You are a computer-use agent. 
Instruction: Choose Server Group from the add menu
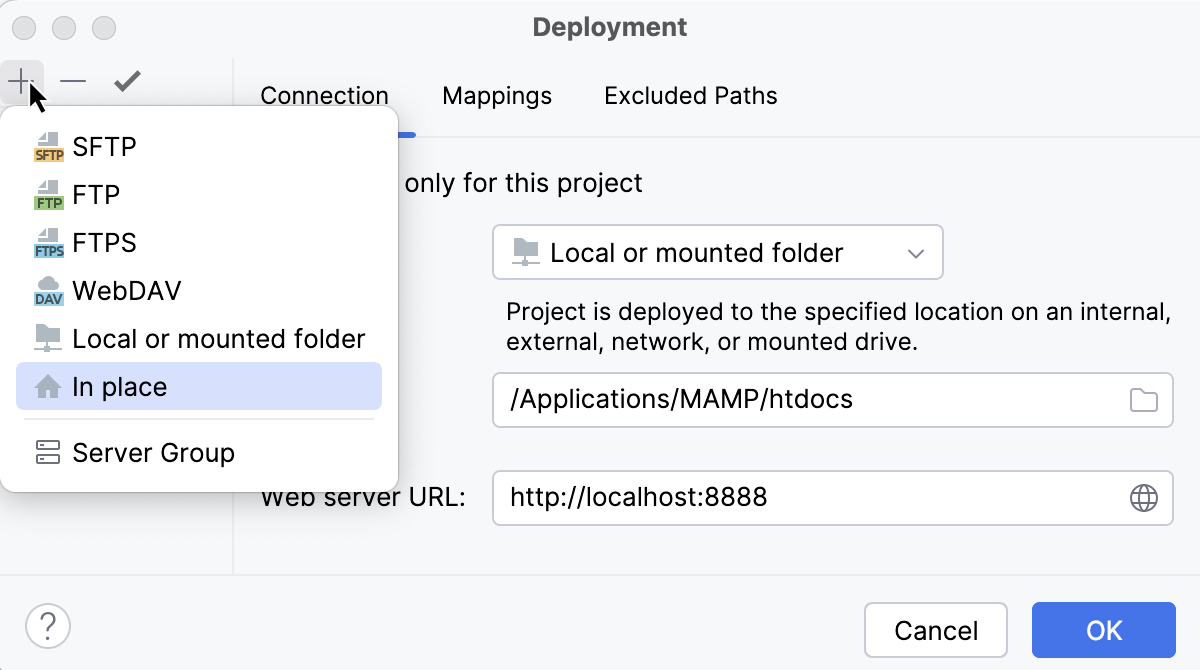[153, 452]
